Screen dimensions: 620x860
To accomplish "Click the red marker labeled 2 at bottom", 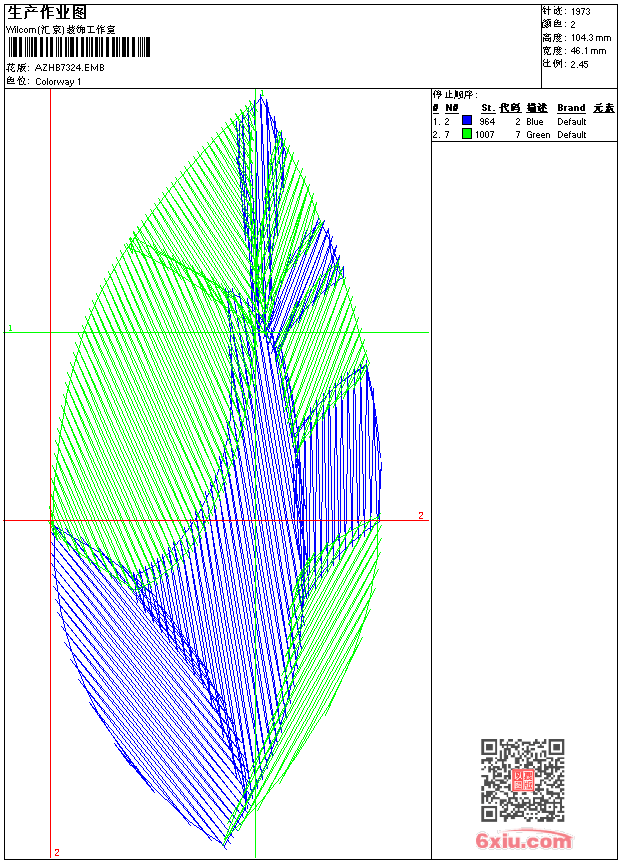I will tap(57, 852).
